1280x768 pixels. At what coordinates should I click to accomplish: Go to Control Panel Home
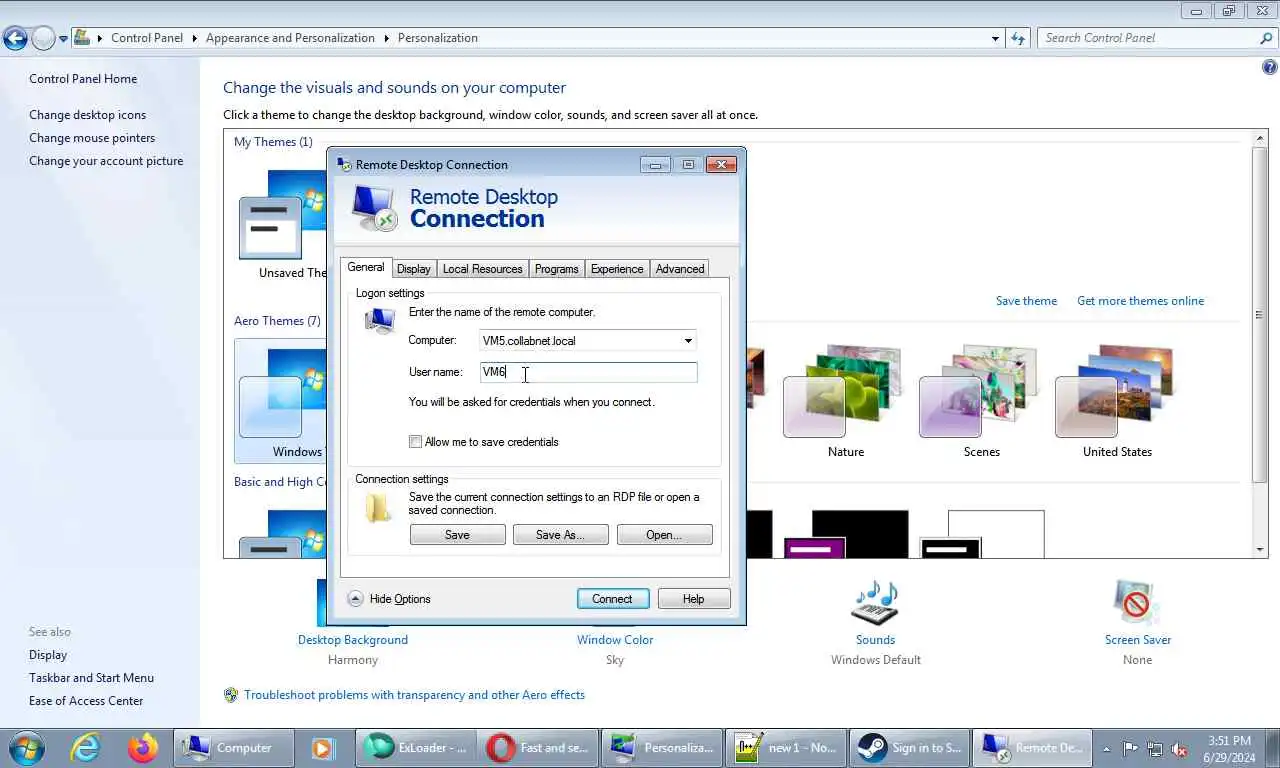(83, 79)
